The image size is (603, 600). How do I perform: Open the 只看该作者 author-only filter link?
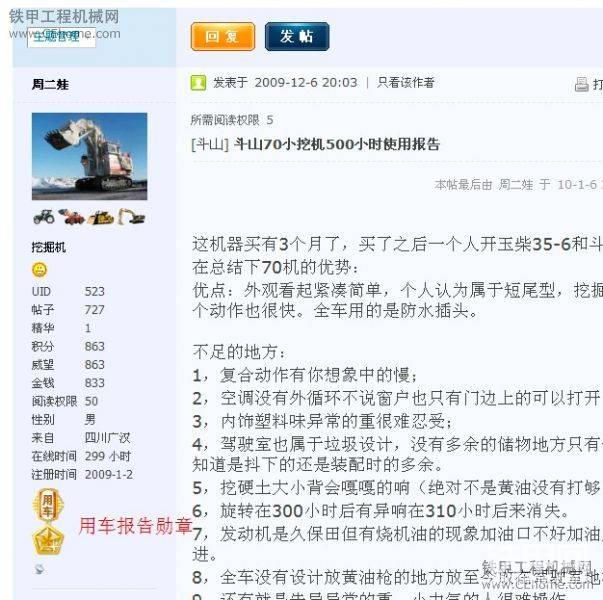[406, 83]
